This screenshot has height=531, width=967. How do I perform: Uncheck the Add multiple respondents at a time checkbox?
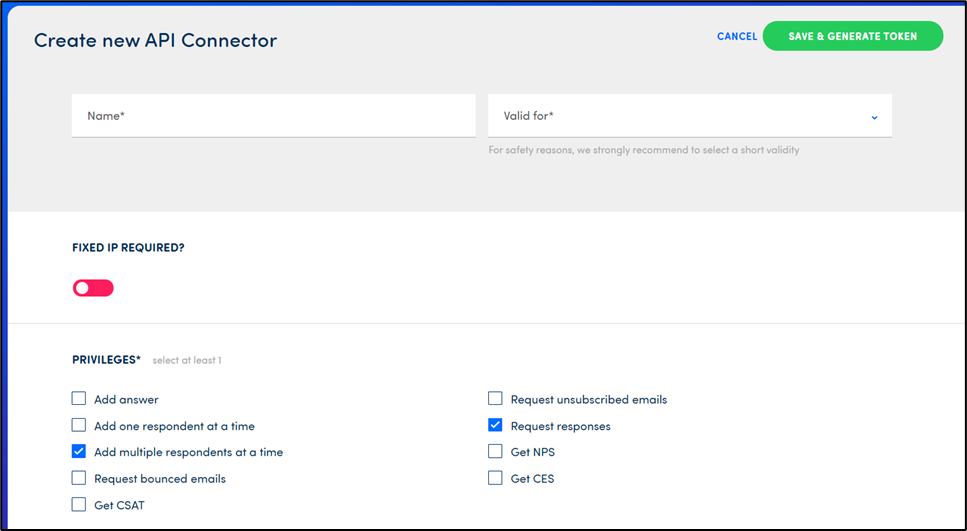[79, 452]
